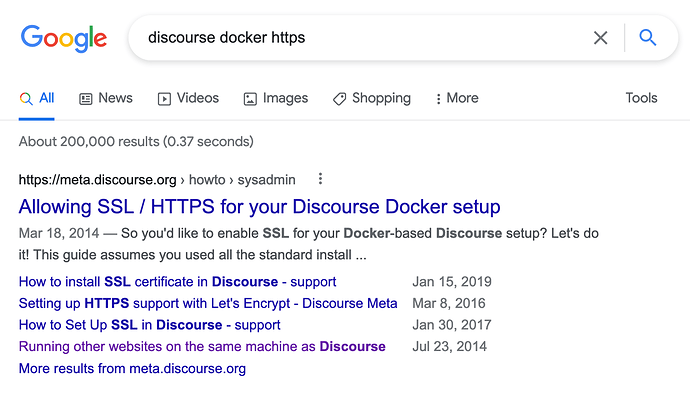Open the search Tools options

click(x=641, y=98)
